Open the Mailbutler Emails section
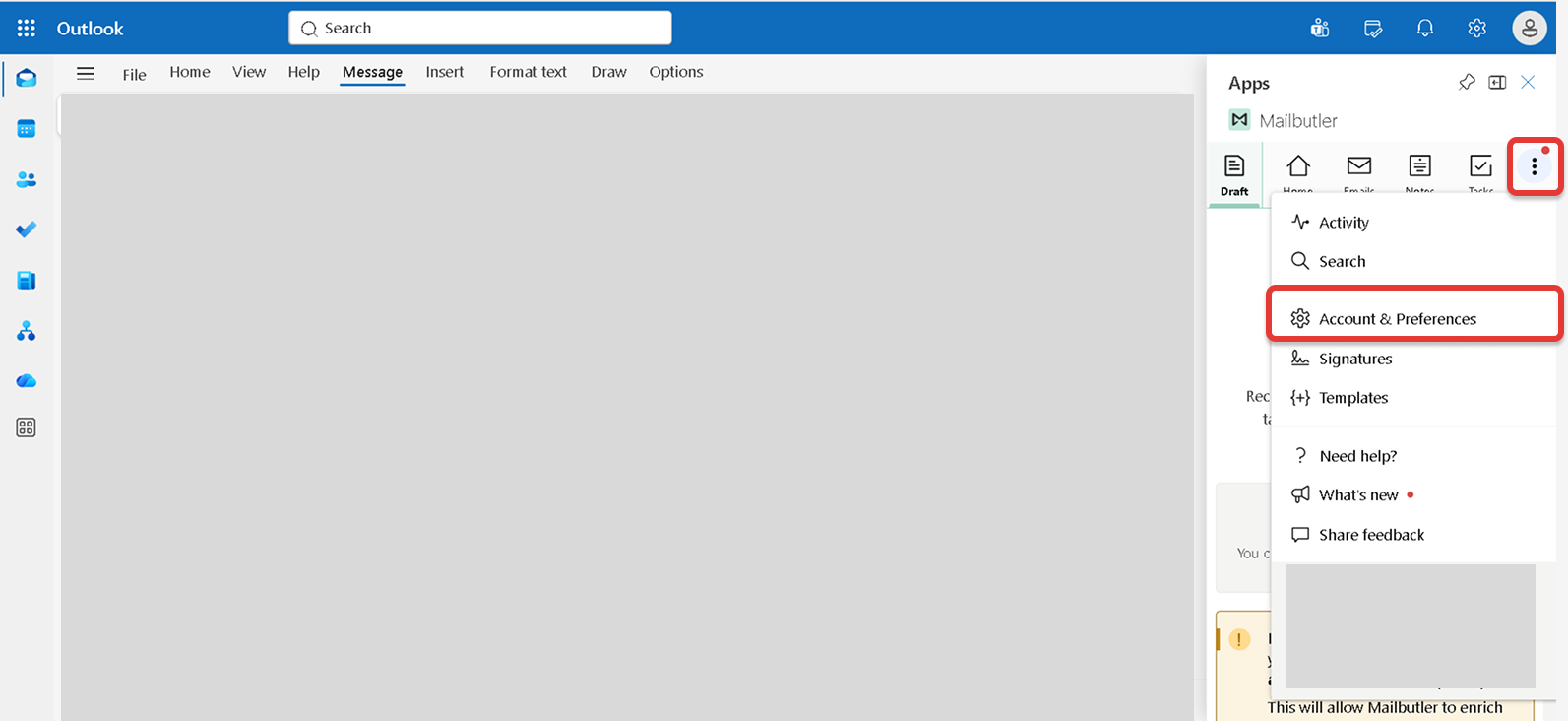 coord(1359,173)
